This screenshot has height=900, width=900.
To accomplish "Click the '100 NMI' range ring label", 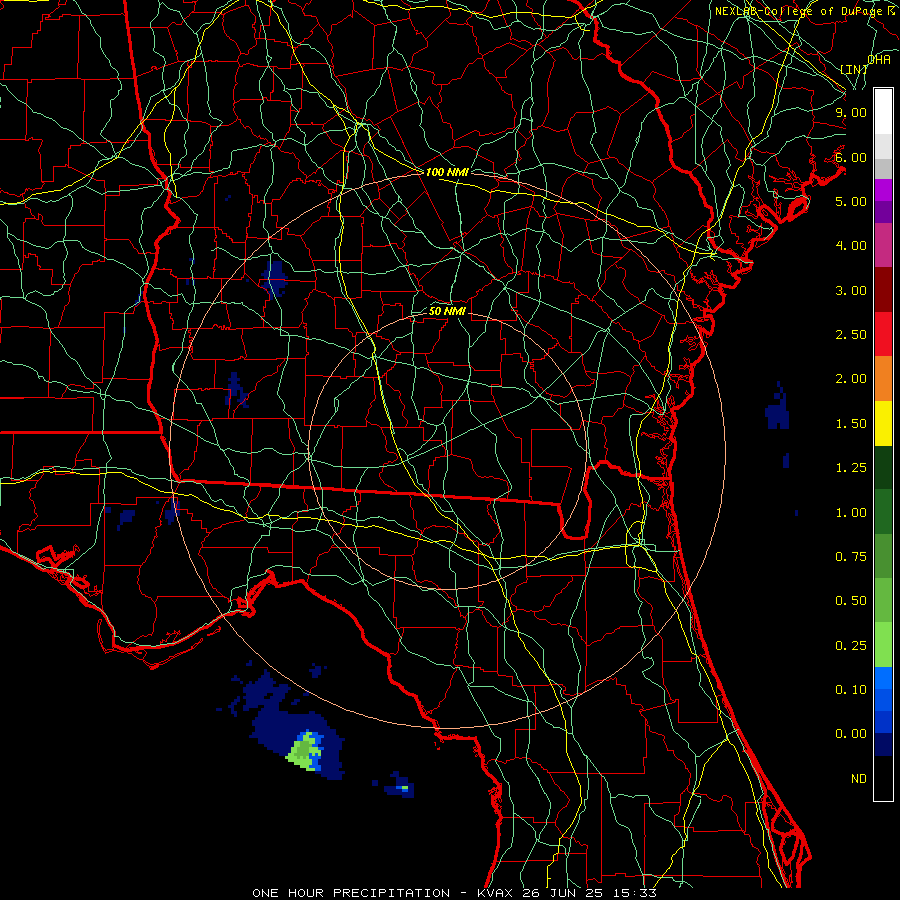I will pyautogui.click(x=447, y=172).
